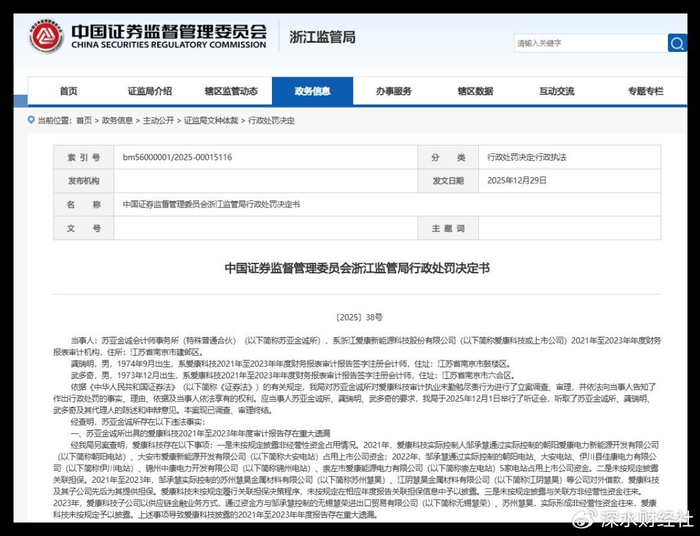Click the 浙江监管局 header text
This screenshot has height=536, width=700.
click(322, 37)
